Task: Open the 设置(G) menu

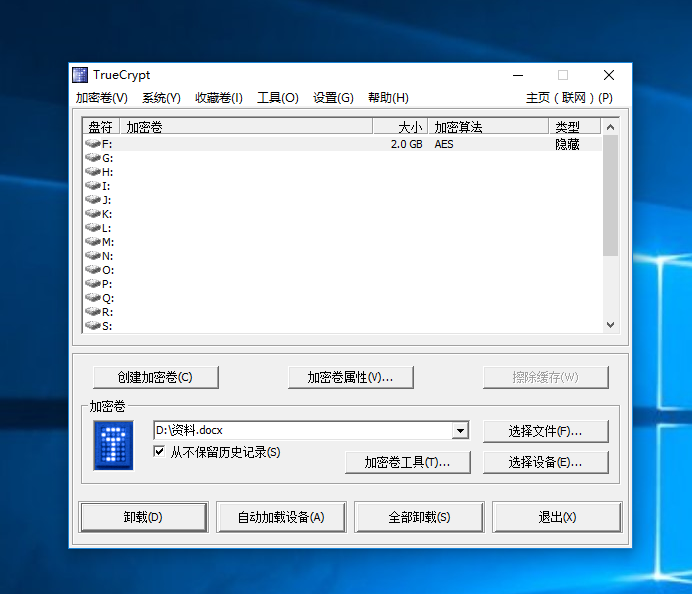Action: (x=333, y=98)
